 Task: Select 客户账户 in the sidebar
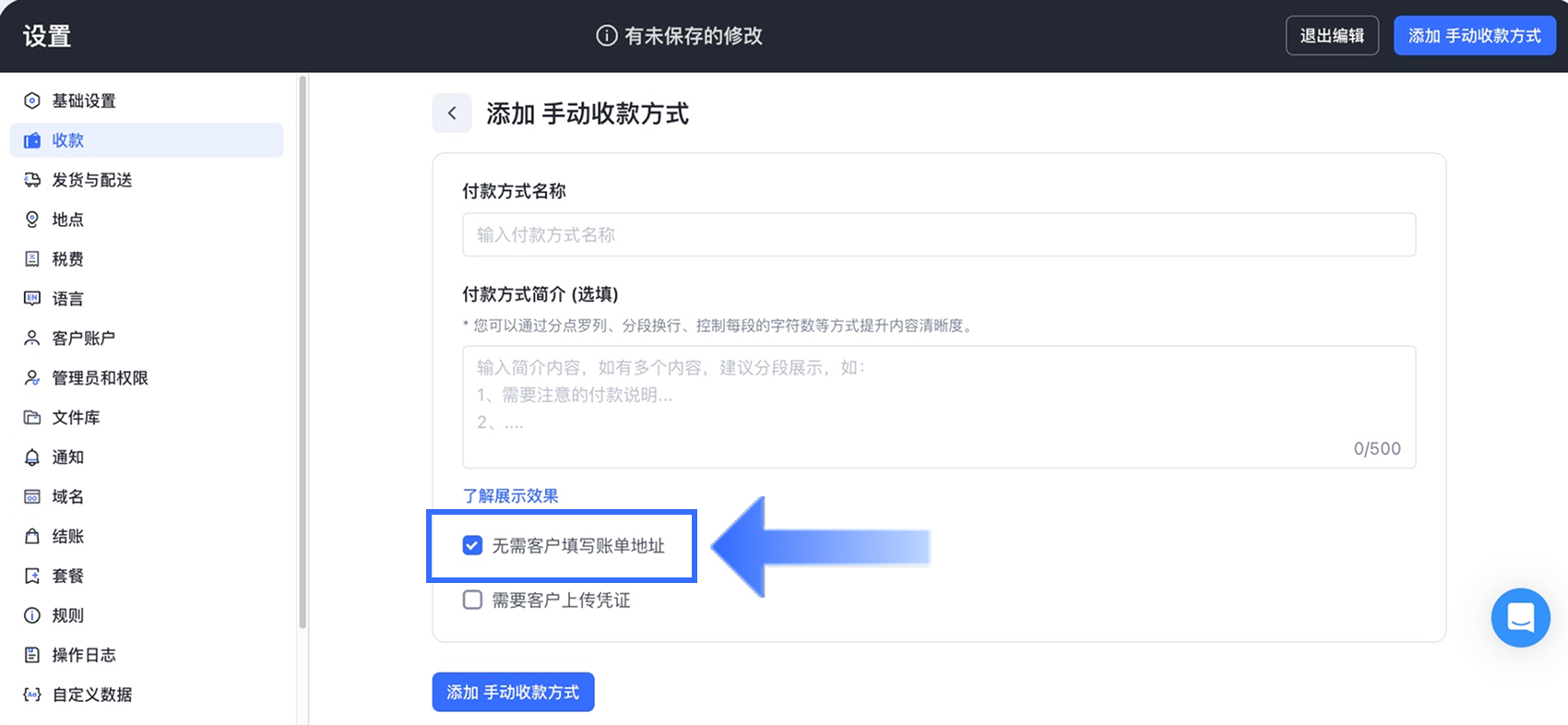click(x=83, y=339)
